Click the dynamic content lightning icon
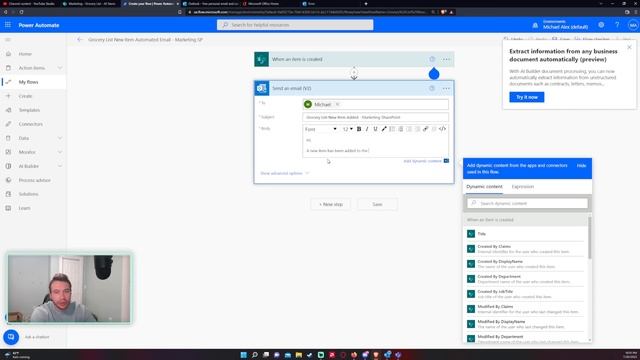Screen dimensions: 640x360 tap(446, 161)
